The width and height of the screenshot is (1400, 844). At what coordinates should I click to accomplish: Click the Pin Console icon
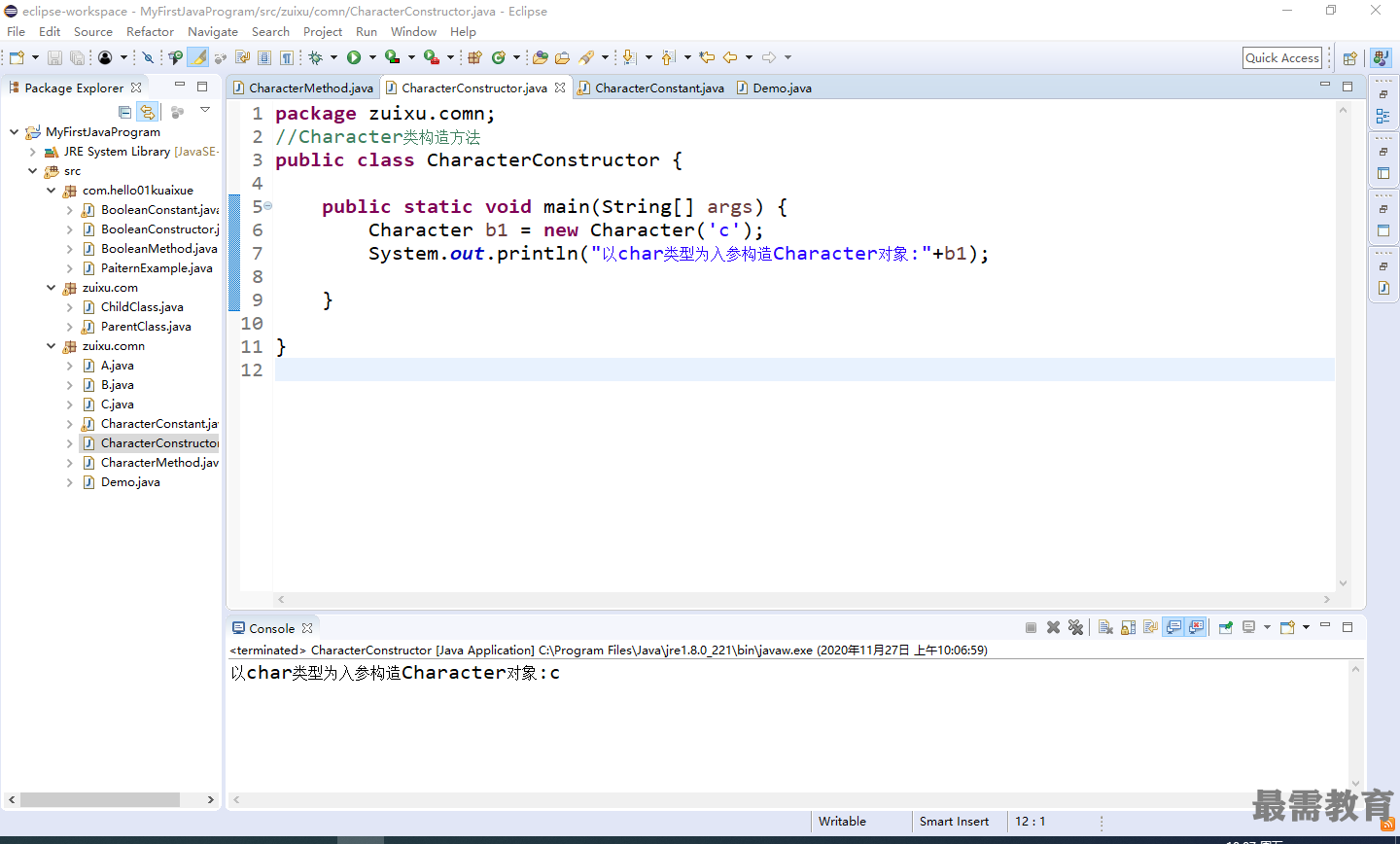pos(1226,628)
